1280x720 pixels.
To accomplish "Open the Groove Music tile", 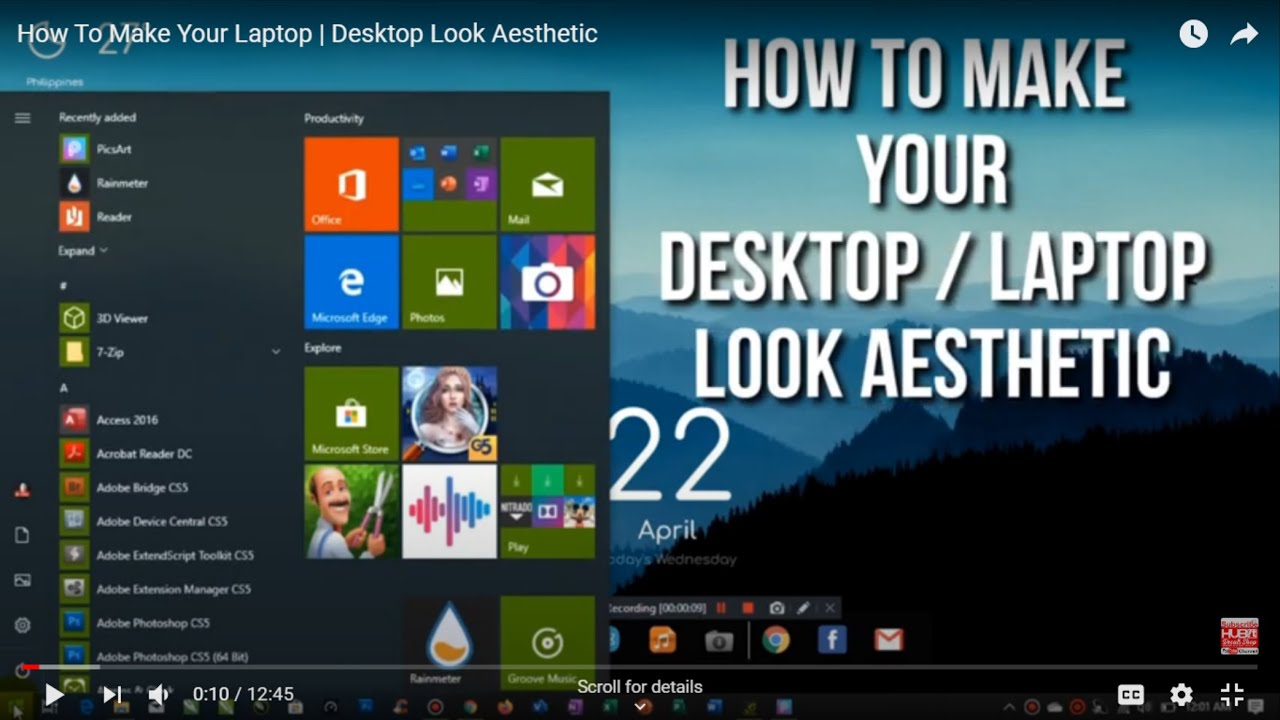I will tap(547, 642).
